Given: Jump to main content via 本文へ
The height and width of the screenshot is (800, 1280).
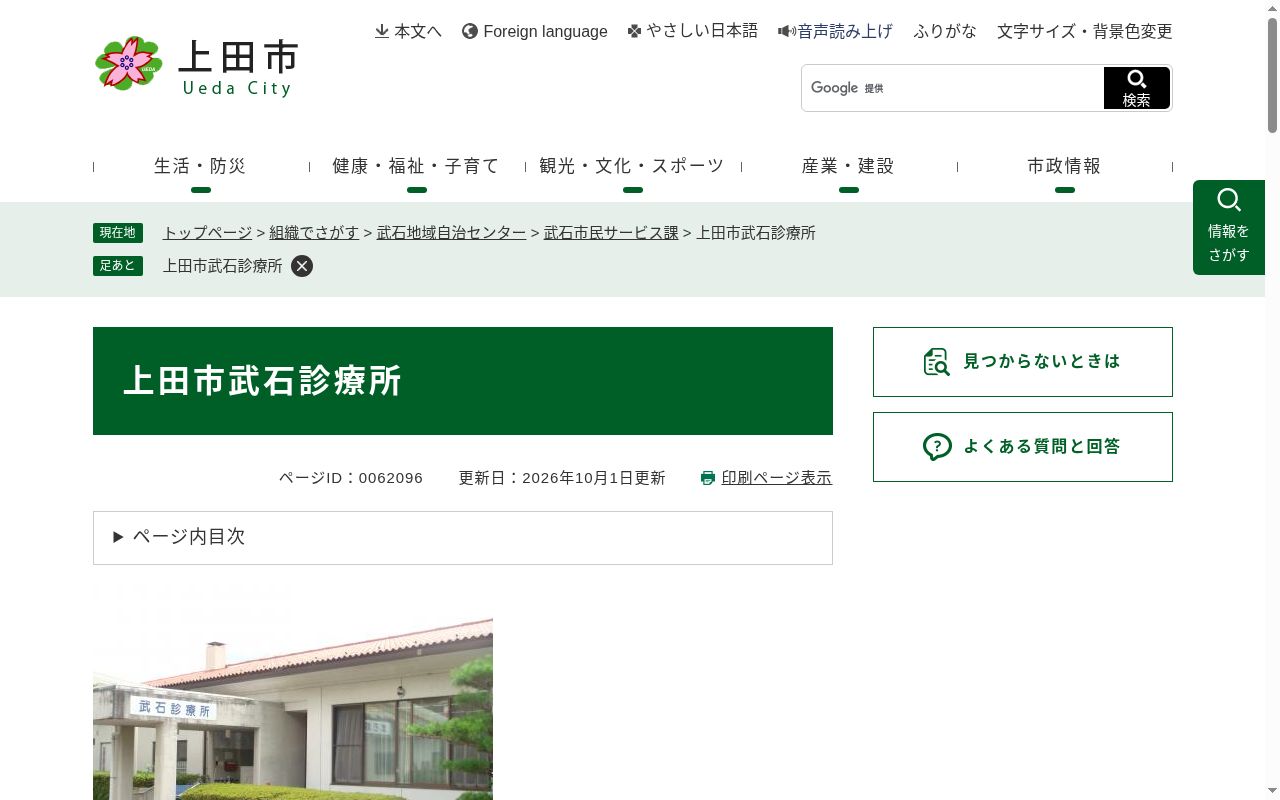Looking at the screenshot, I should [x=408, y=31].
